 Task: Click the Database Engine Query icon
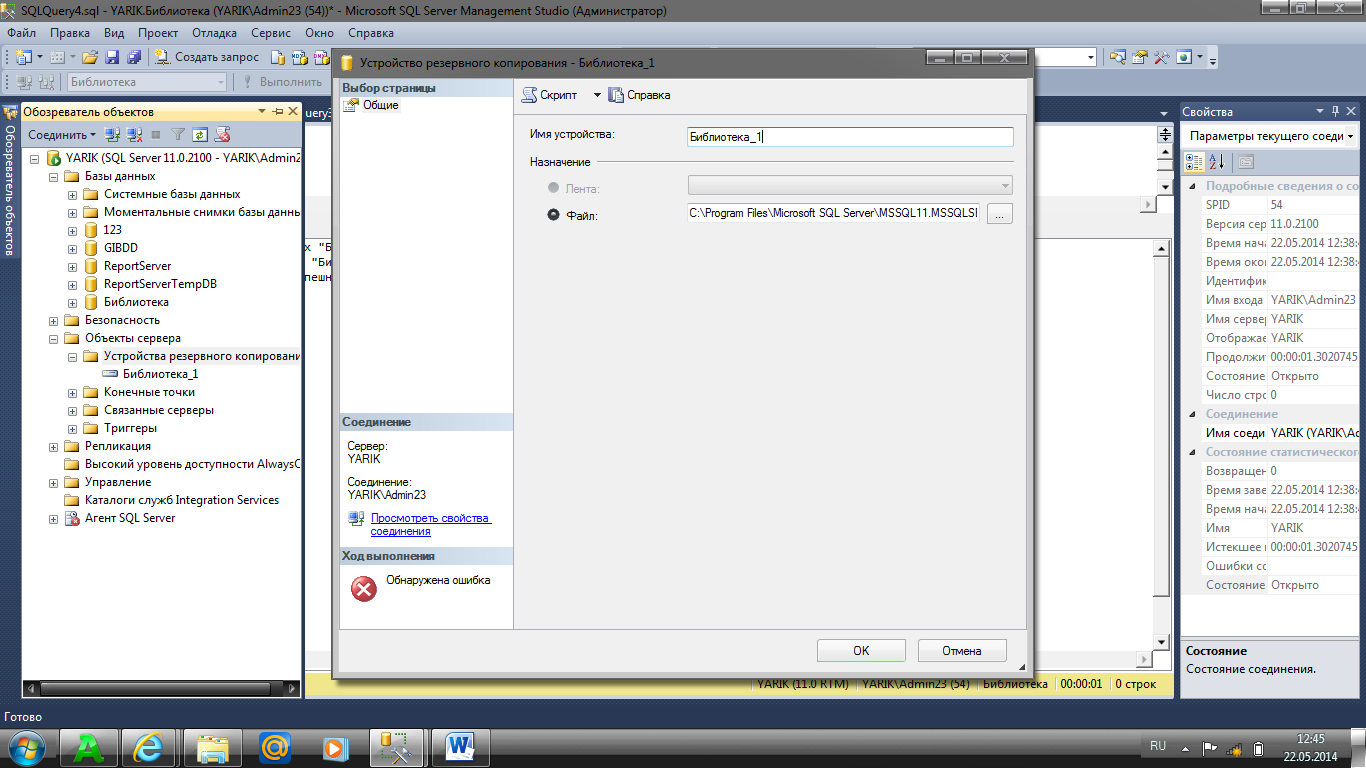coord(278,57)
